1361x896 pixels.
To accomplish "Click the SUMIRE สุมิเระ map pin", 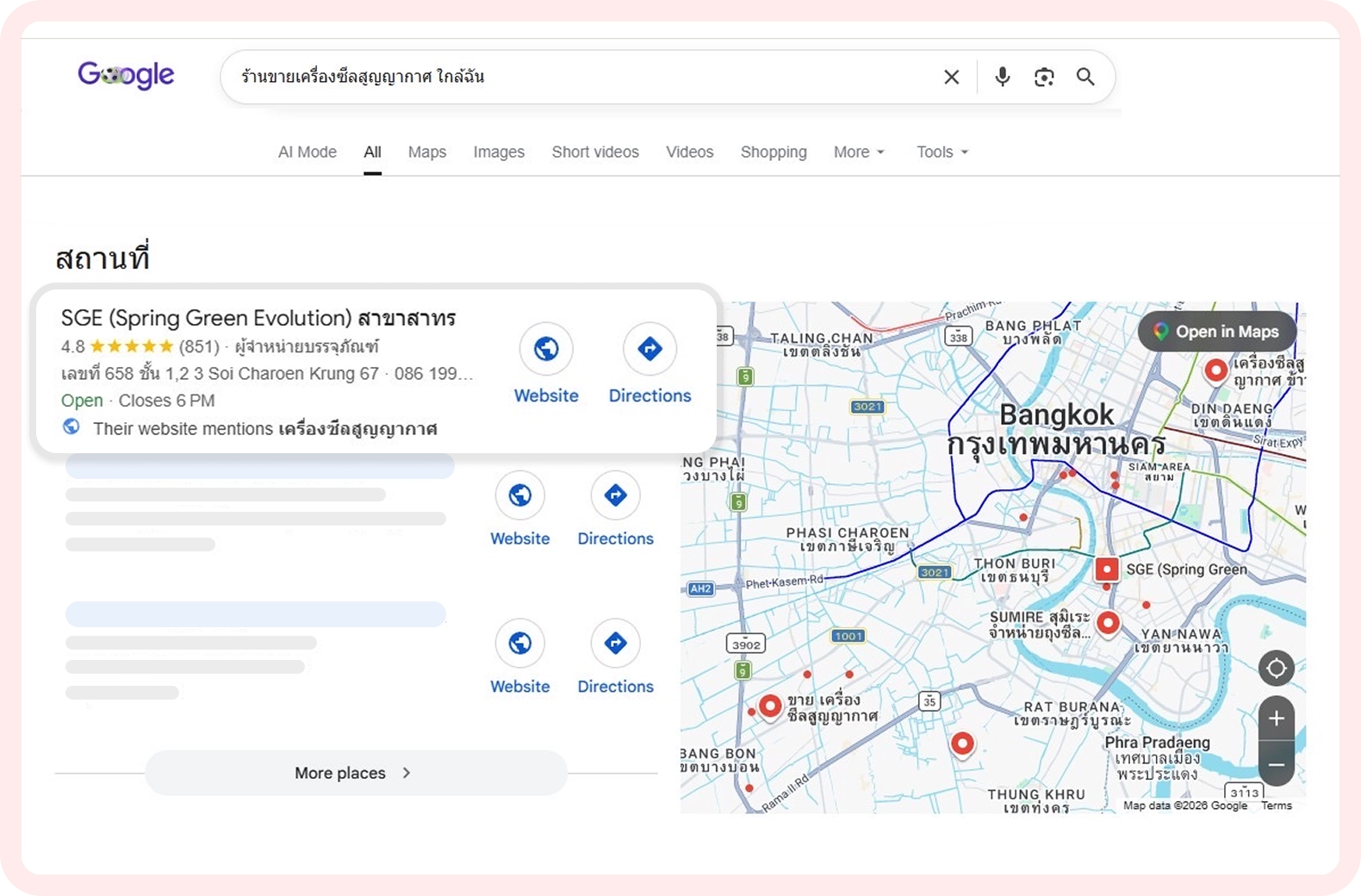I will (1109, 622).
